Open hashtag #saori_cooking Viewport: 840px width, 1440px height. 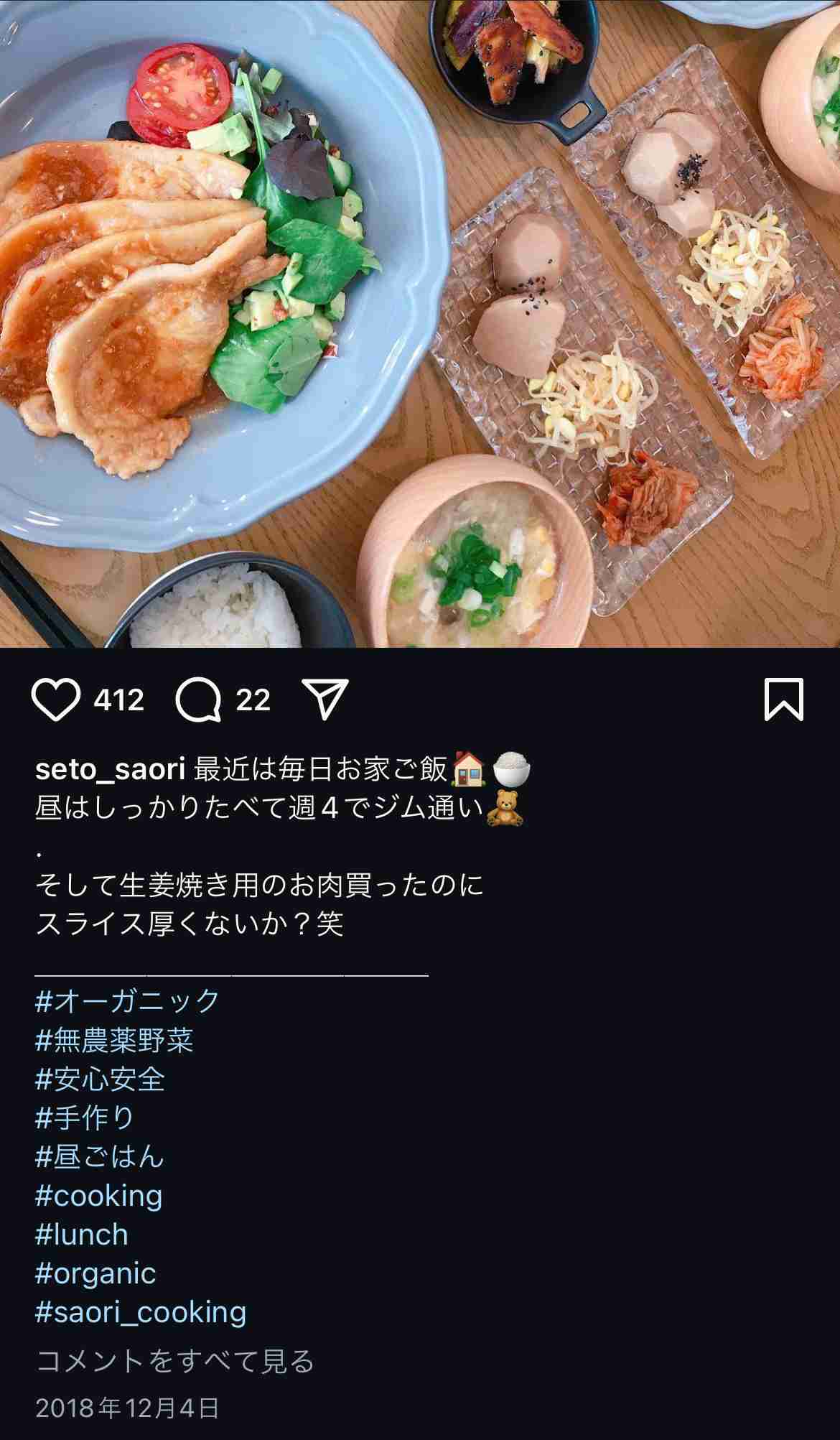141,1312
